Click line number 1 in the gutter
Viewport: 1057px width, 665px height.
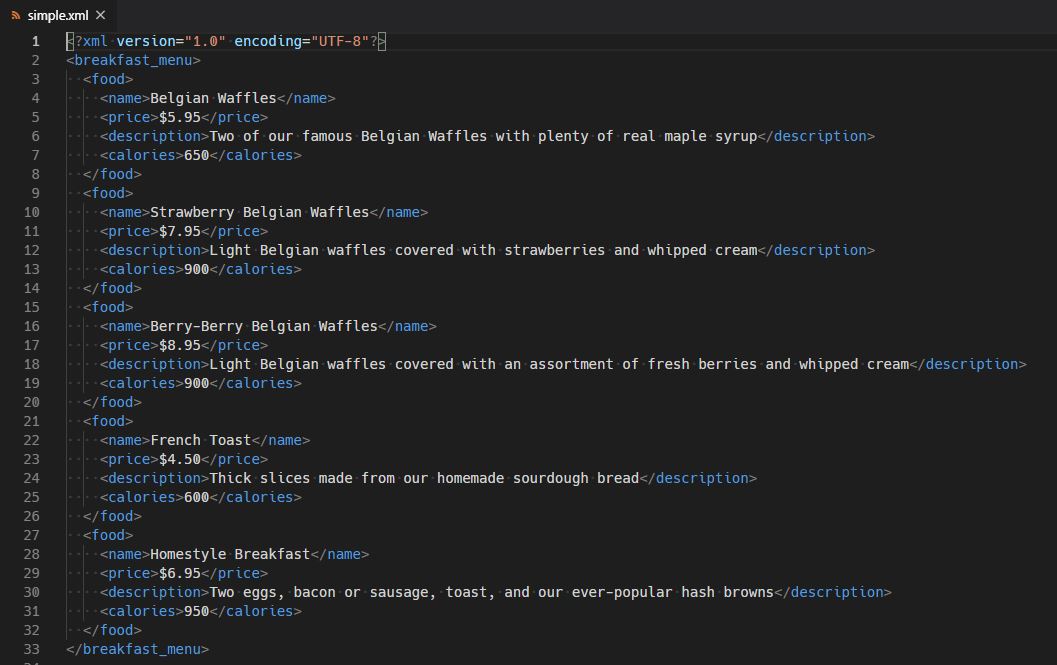pos(35,41)
